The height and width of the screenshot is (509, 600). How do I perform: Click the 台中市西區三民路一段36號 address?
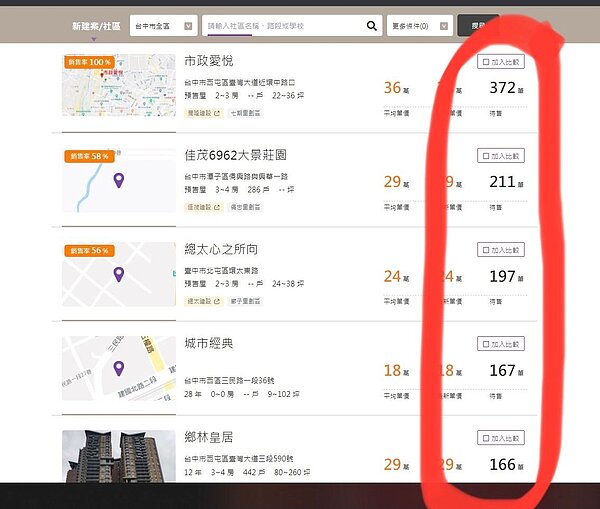(x=229, y=381)
